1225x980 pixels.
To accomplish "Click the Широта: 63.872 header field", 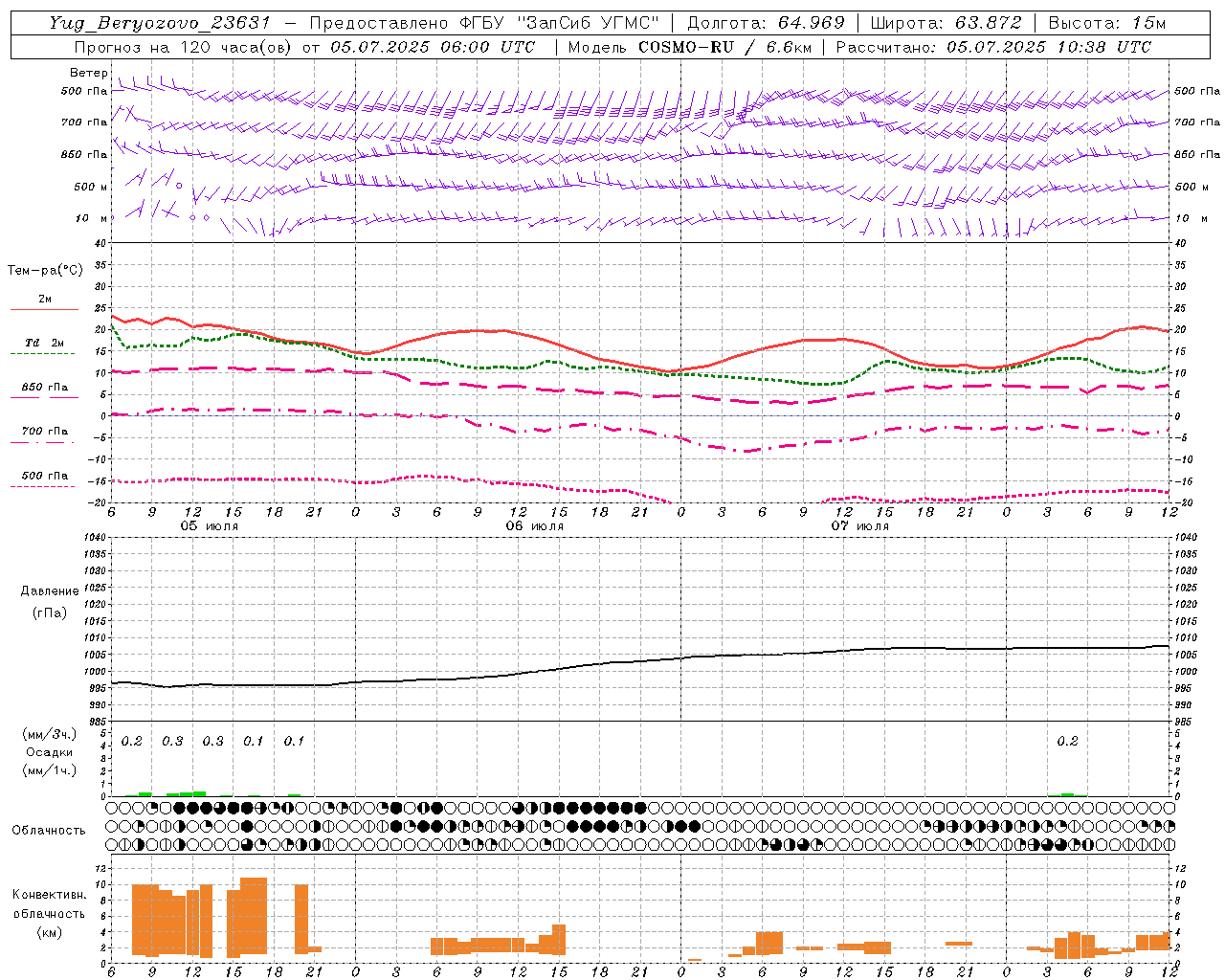I will coord(946,23).
